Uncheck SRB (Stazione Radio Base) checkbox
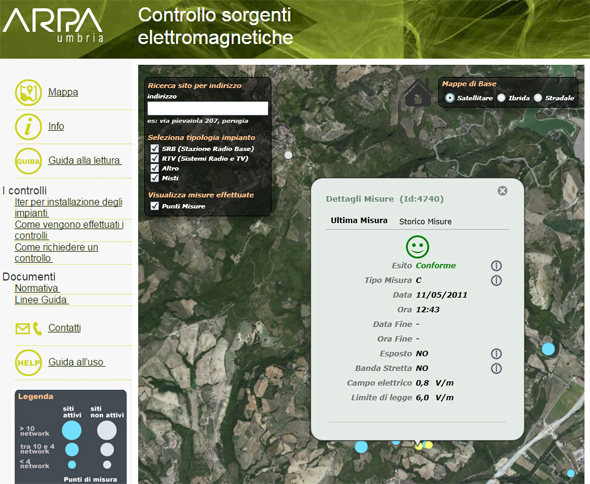590x484 pixels. pos(155,148)
